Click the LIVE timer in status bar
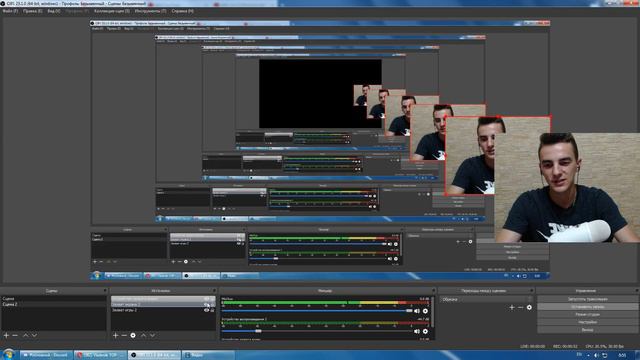 point(533,346)
